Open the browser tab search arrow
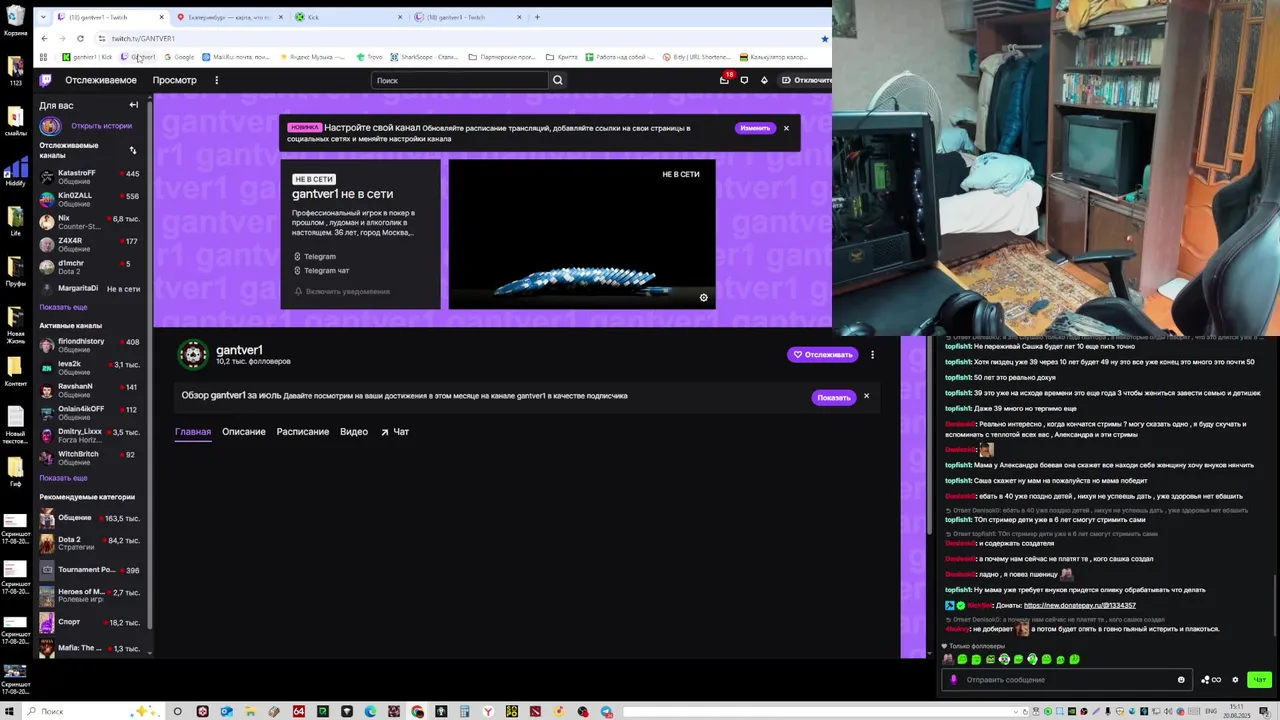The width and height of the screenshot is (1280, 720). pyautogui.click(x=42, y=17)
